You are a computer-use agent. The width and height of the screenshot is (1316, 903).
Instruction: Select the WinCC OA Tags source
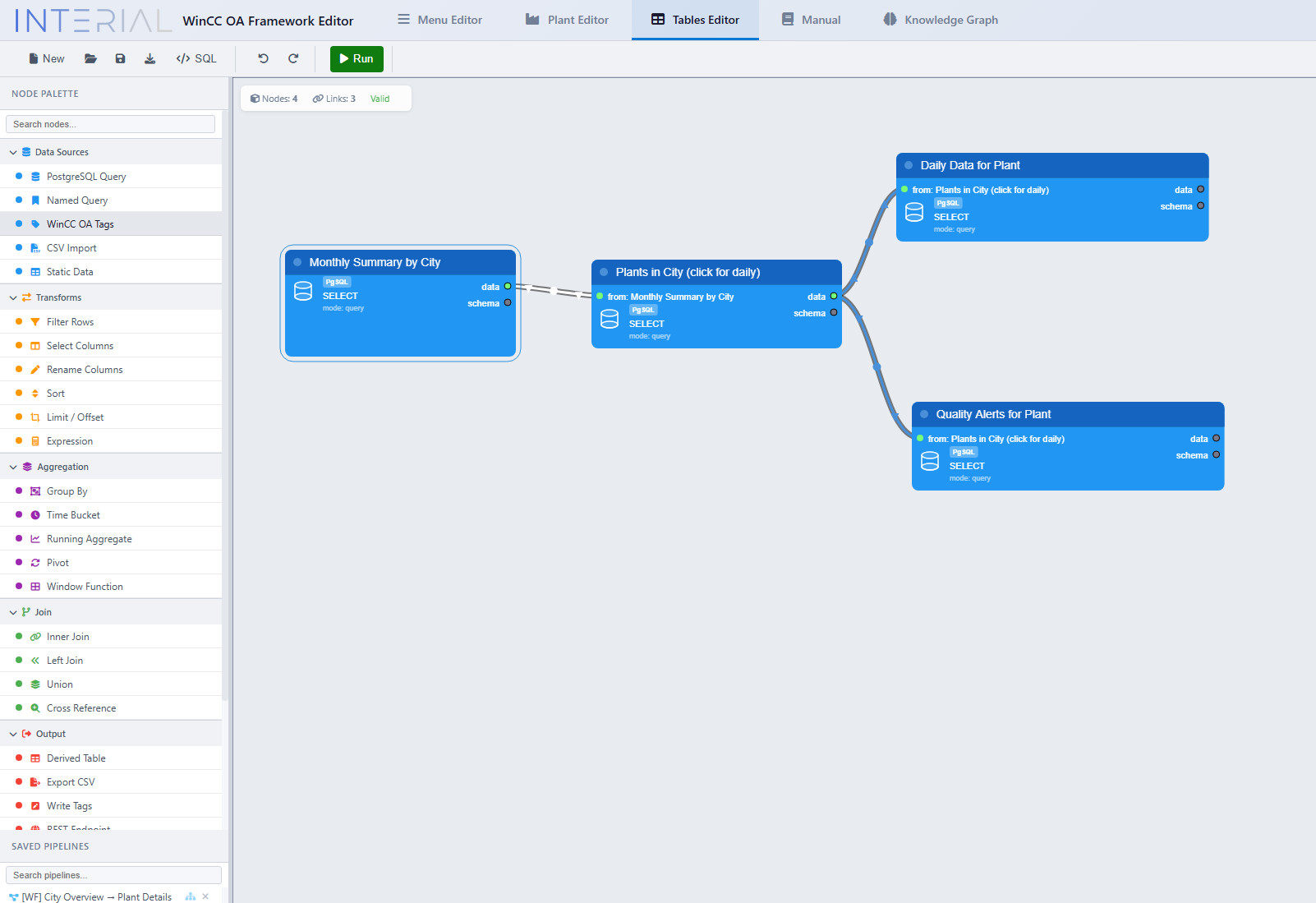click(x=81, y=223)
